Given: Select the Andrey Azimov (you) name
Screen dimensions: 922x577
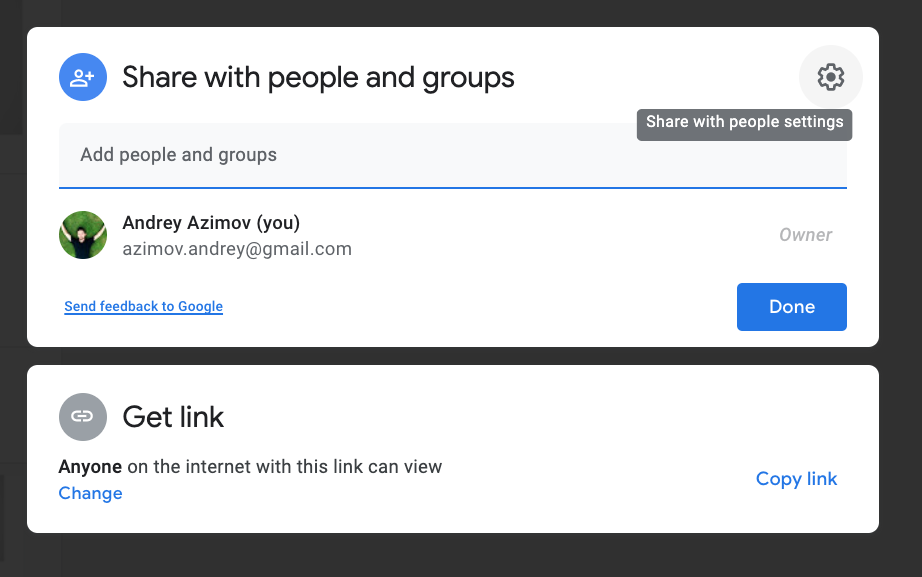Looking at the screenshot, I should click(210, 222).
